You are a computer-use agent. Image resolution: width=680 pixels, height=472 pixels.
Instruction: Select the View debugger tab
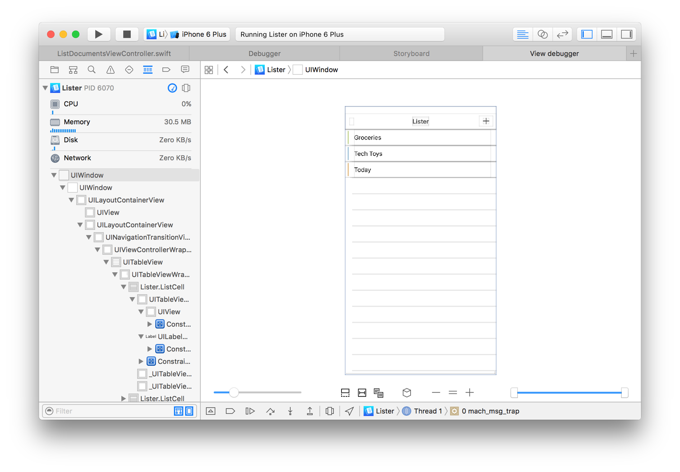tap(554, 53)
